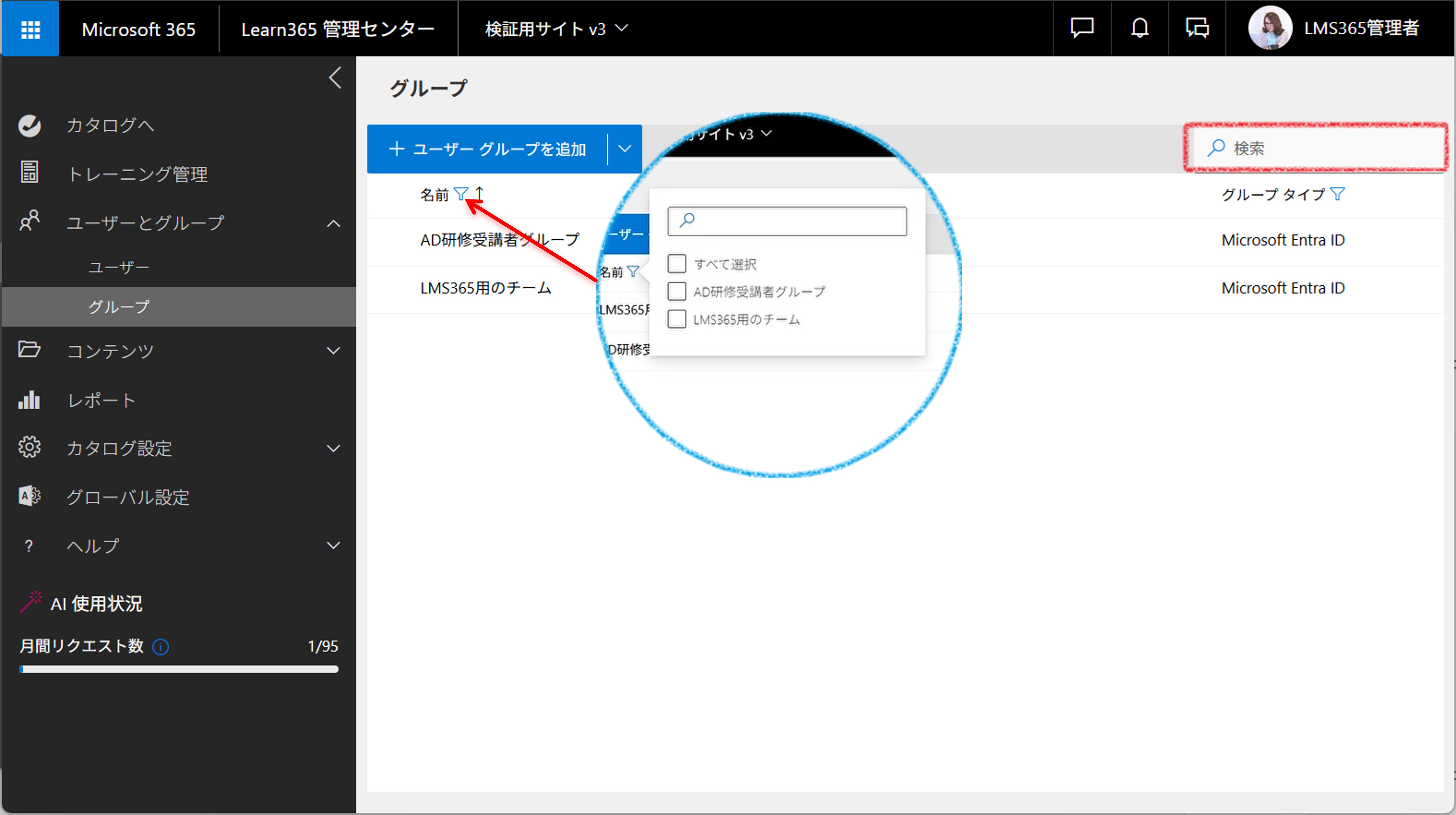This screenshot has width=1456, height=815.
Task: Open the グループ タイプ column filter icon
Action: [x=1337, y=194]
